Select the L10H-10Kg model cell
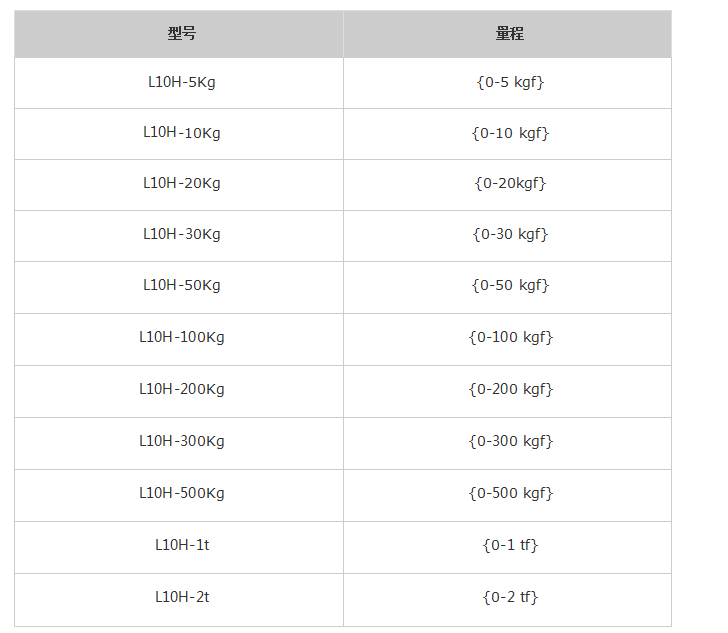The image size is (728, 633). [181, 132]
